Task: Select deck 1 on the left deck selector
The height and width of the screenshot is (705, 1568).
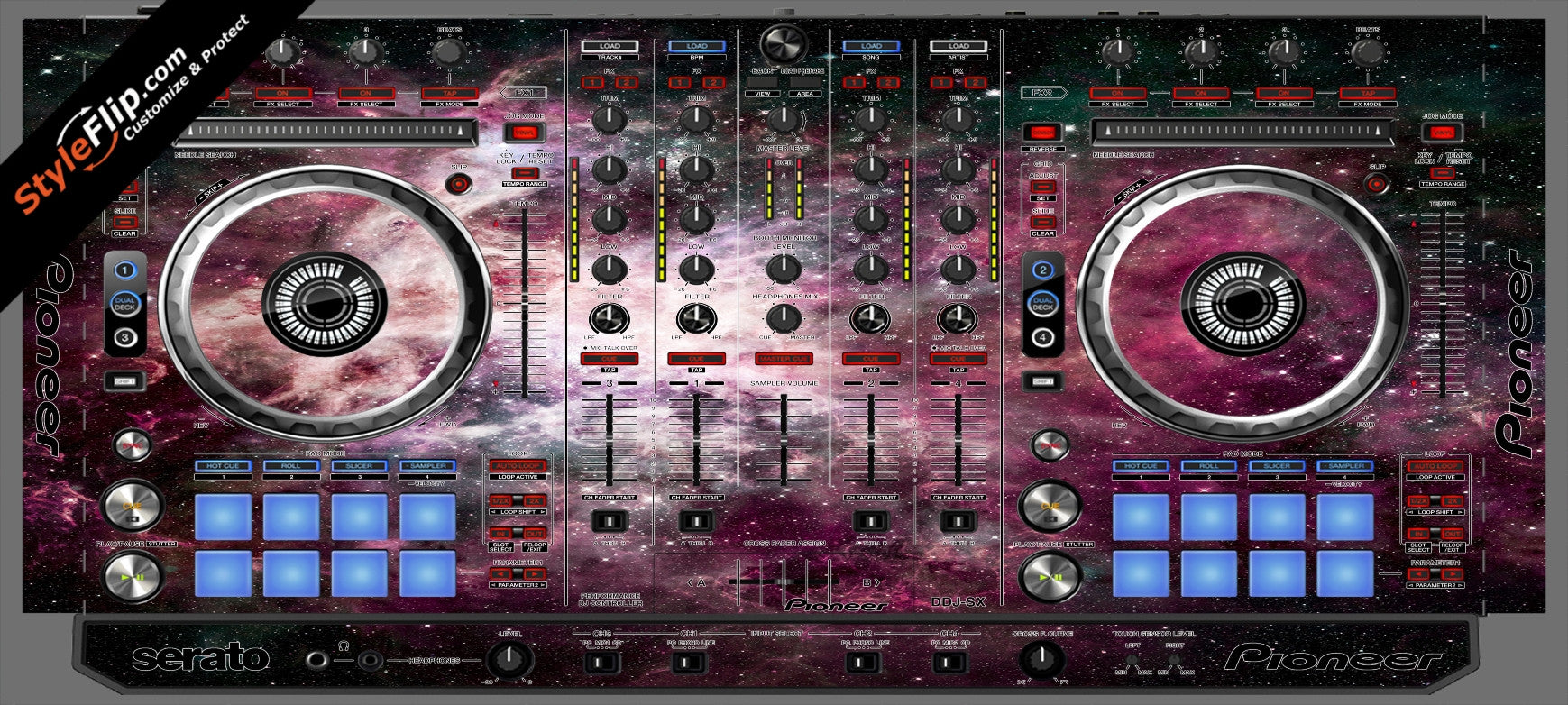Action: pos(125,270)
